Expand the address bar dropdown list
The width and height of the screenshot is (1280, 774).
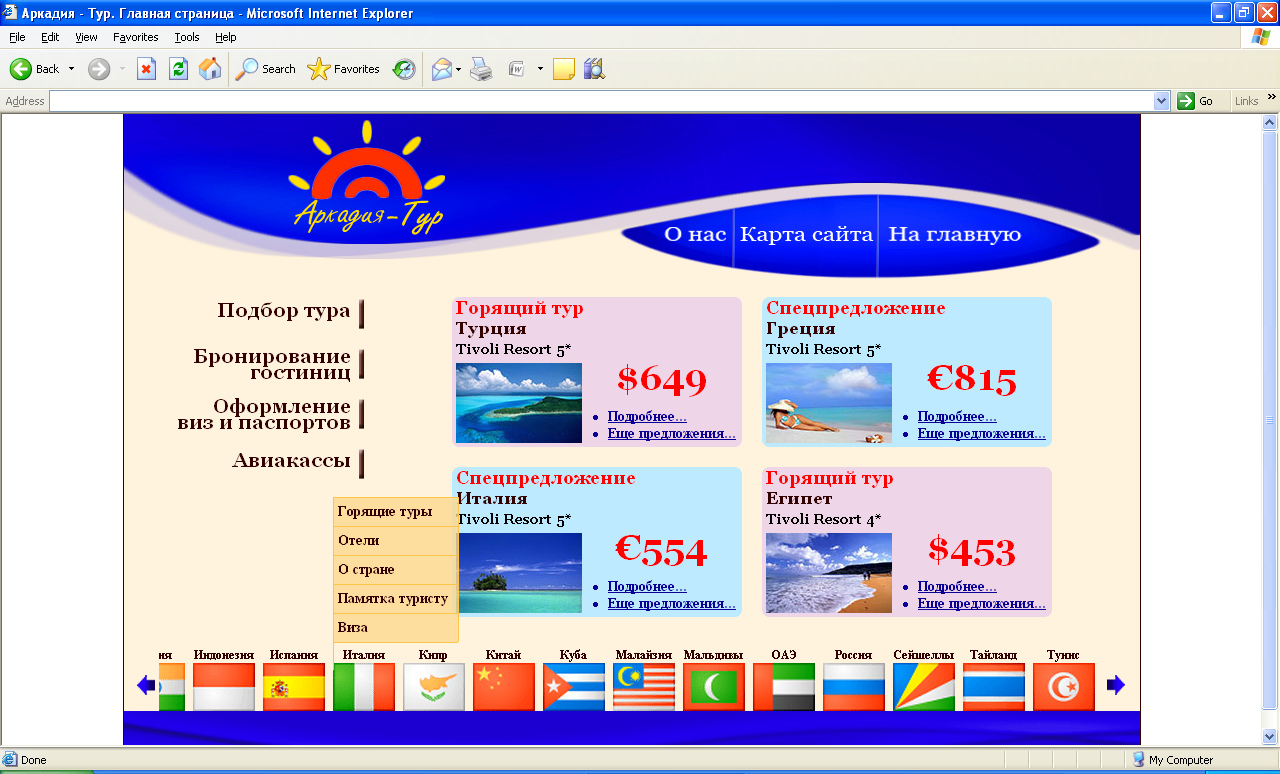(x=1161, y=101)
